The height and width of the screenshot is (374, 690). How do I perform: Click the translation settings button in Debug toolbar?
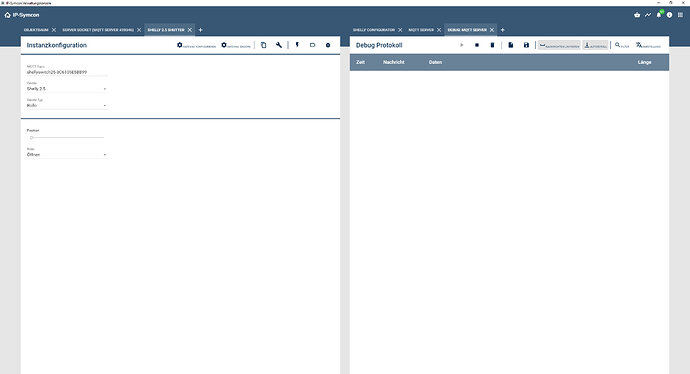(x=648, y=45)
